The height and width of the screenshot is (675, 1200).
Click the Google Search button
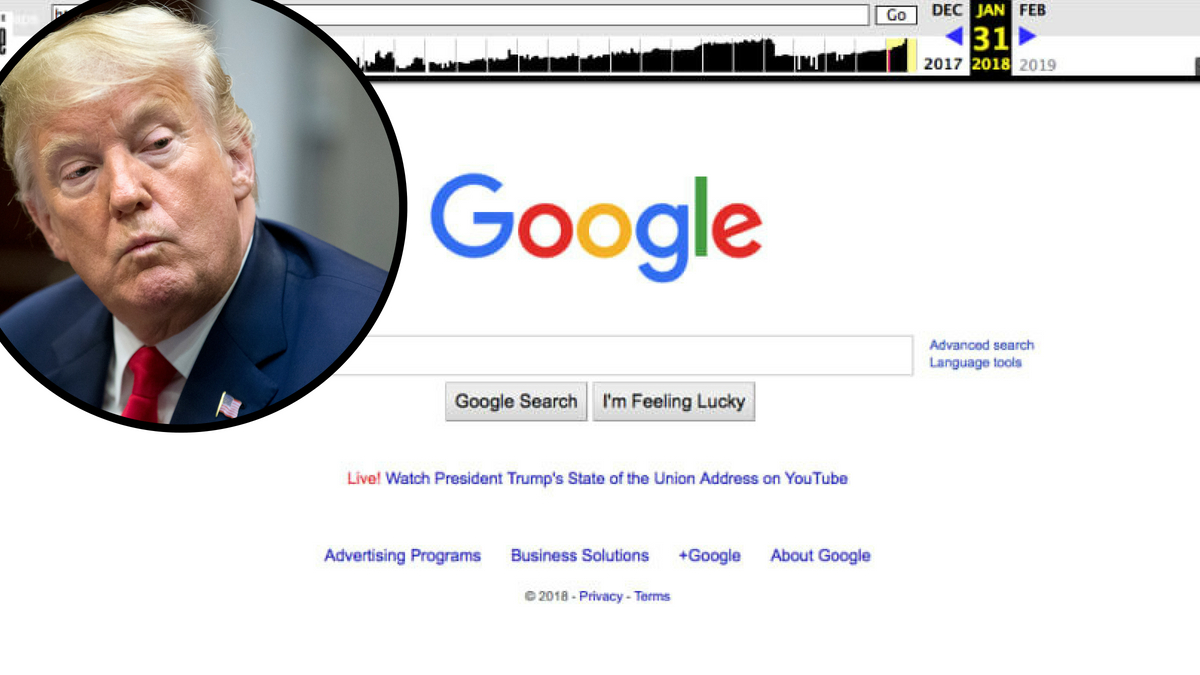pos(516,401)
